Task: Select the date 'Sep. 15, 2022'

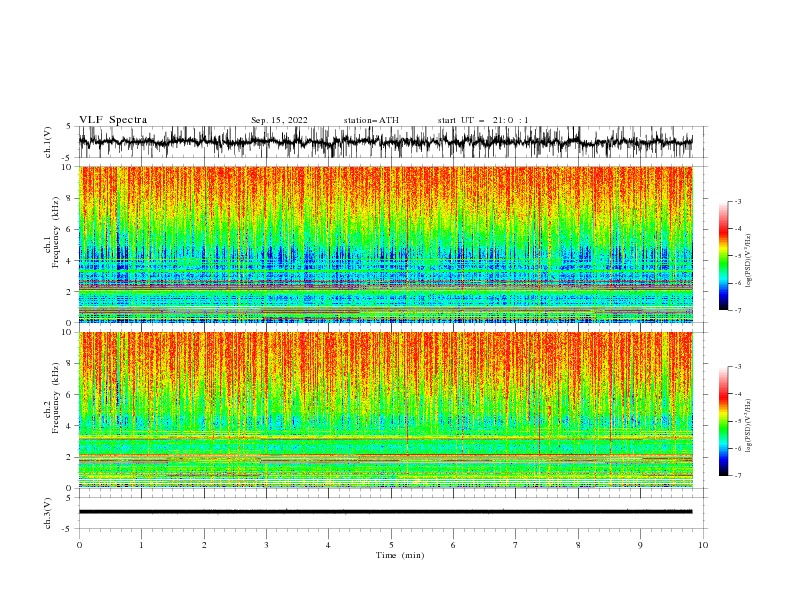Action: pyautogui.click(x=279, y=120)
